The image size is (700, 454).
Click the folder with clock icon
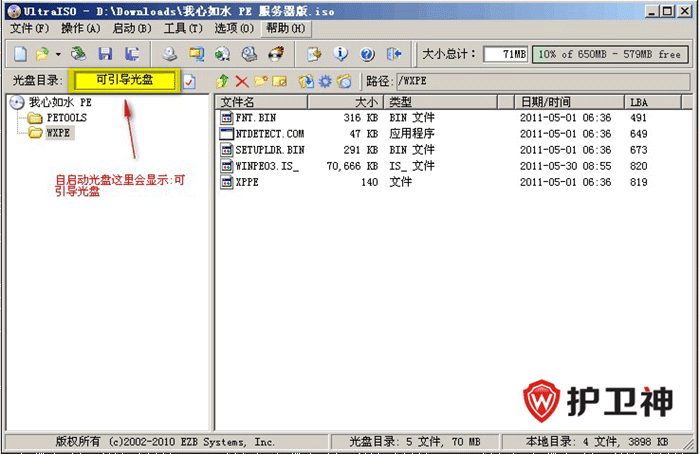(x=344, y=81)
